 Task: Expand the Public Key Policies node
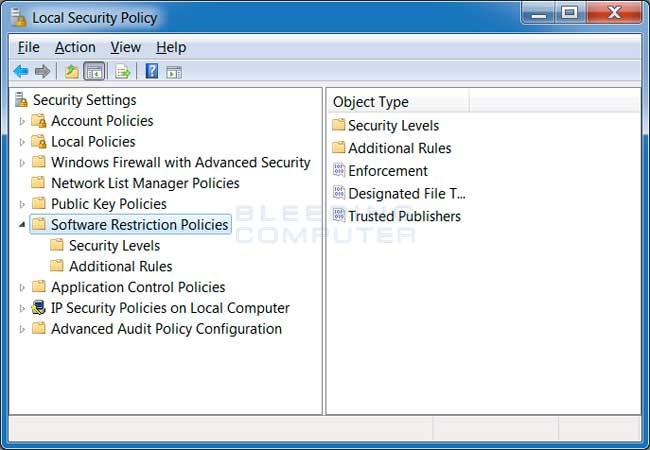pos(22,204)
